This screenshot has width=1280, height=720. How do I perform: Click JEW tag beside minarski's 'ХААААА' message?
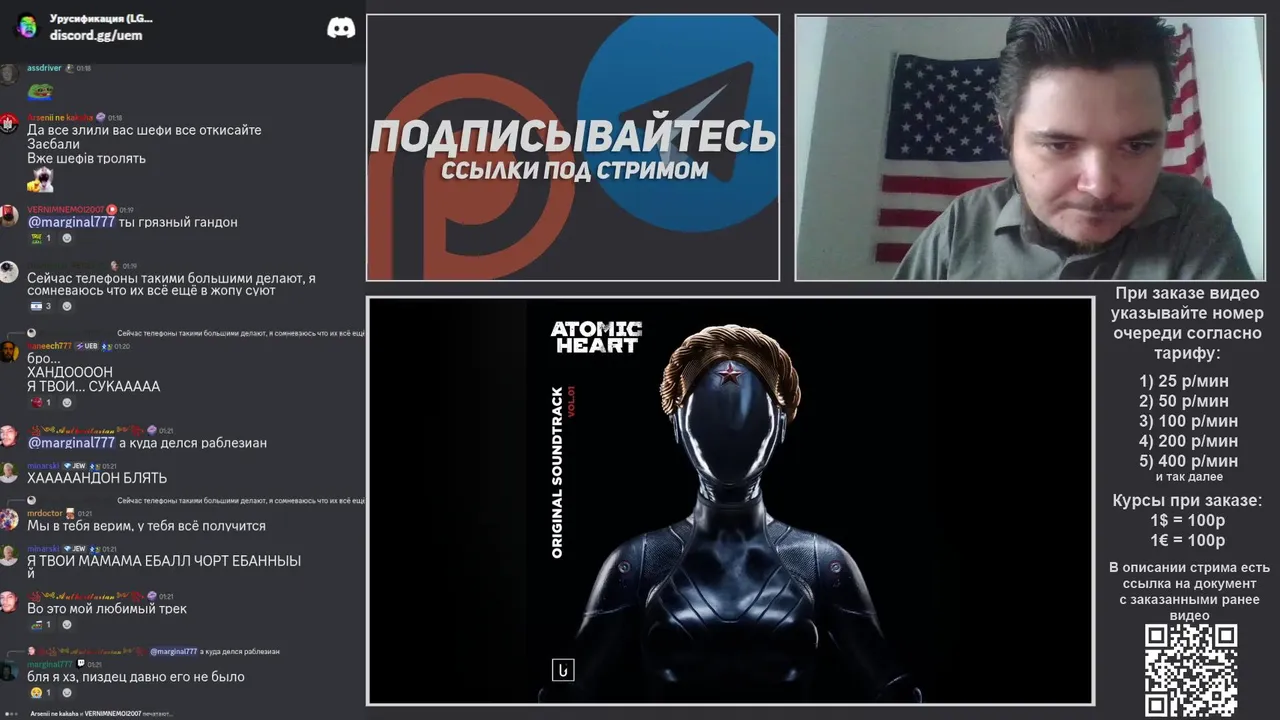pyautogui.click(x=74, y=466)
